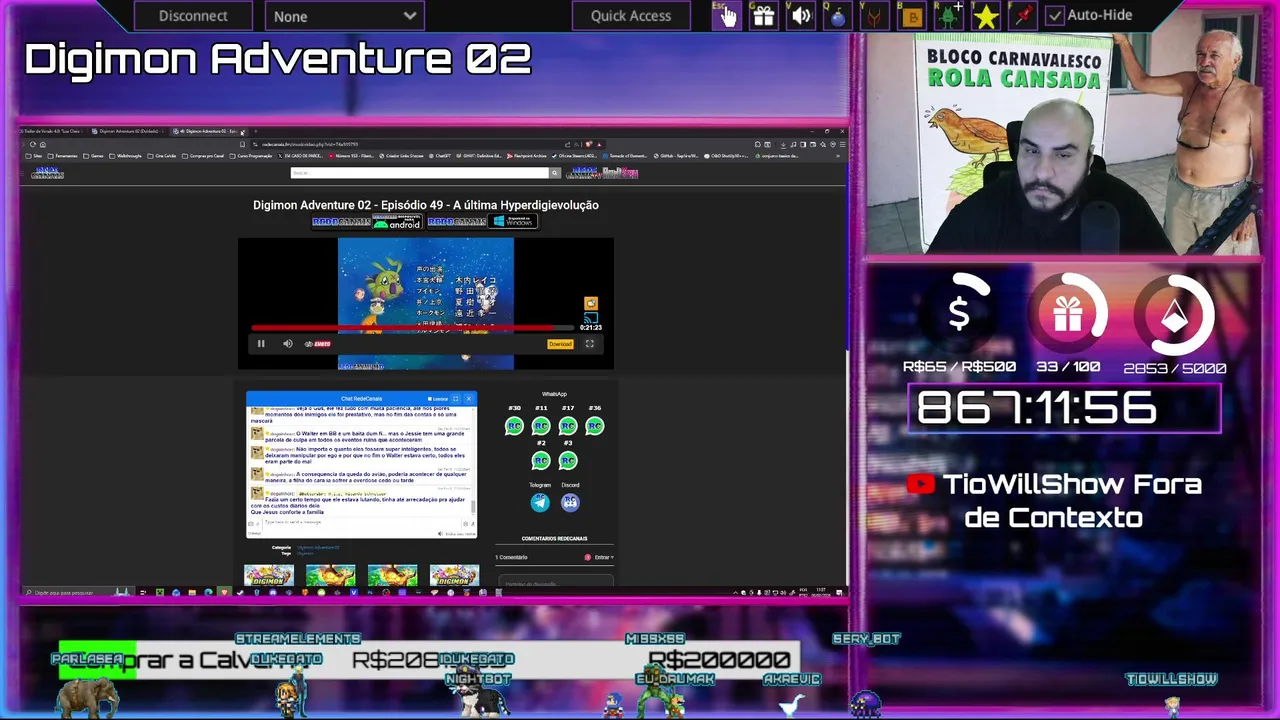Open the Games bookmarks folder
Screen dimensions: 1280x720
click(95, 156)
